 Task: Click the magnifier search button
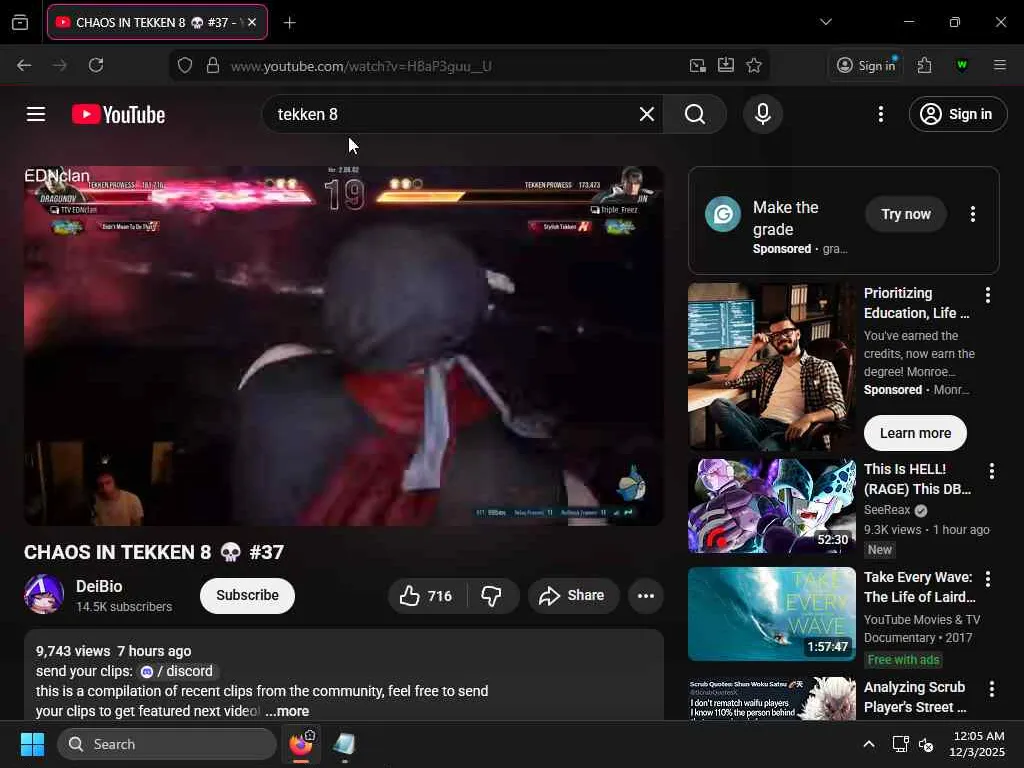[695, 114]
